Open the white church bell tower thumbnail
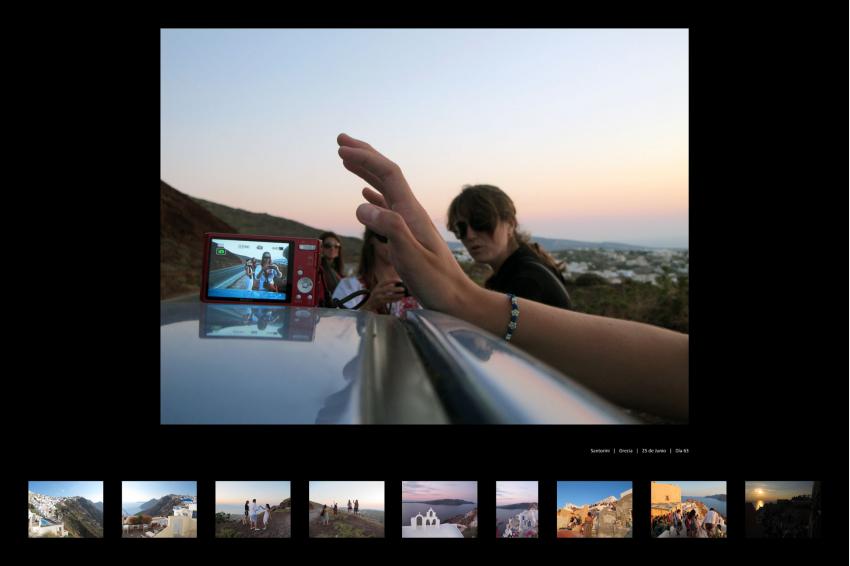The height and width of the screenshot is (566, 850). [439, 509]
